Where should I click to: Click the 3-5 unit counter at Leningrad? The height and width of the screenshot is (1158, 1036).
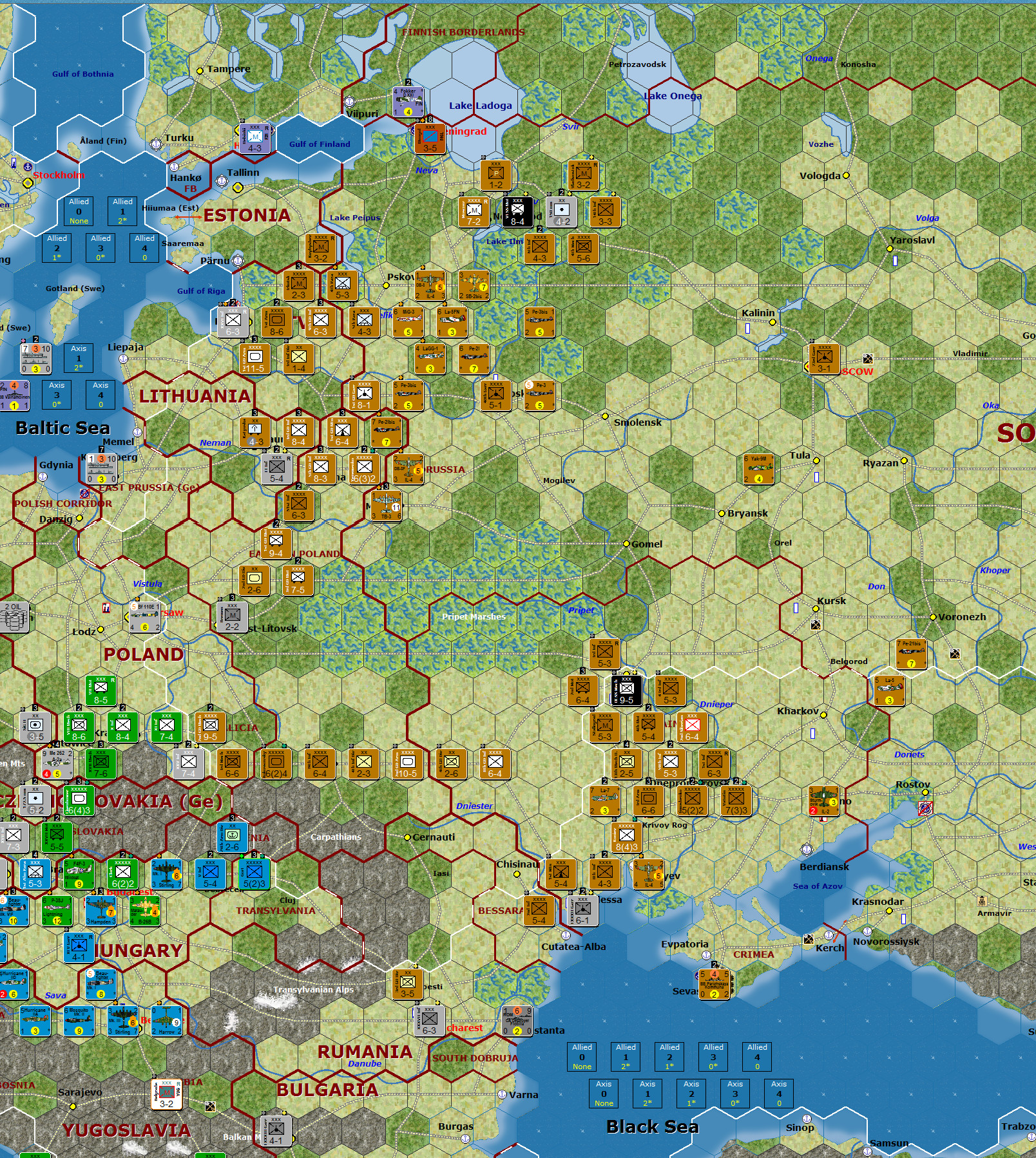pos(430,138)
